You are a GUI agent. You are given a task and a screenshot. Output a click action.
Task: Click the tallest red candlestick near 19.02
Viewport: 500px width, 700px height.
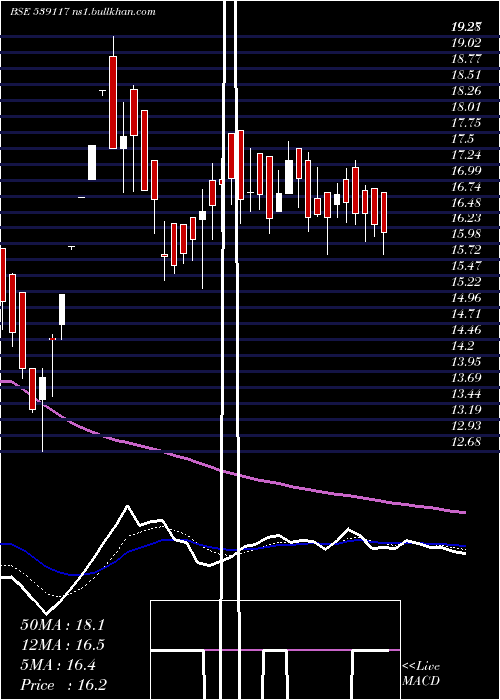coord(113,103)
